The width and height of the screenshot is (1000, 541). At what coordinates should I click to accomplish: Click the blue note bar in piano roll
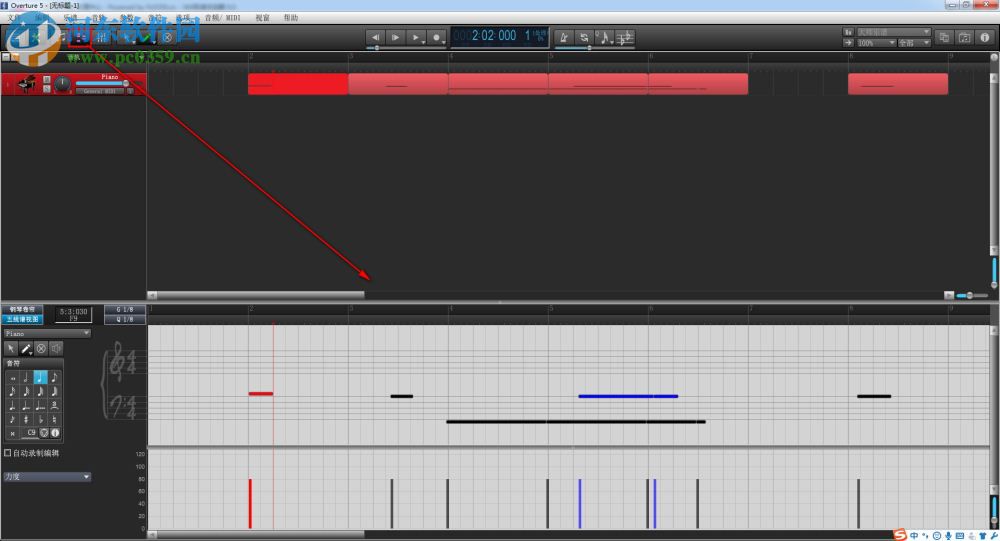pos(628,396)
